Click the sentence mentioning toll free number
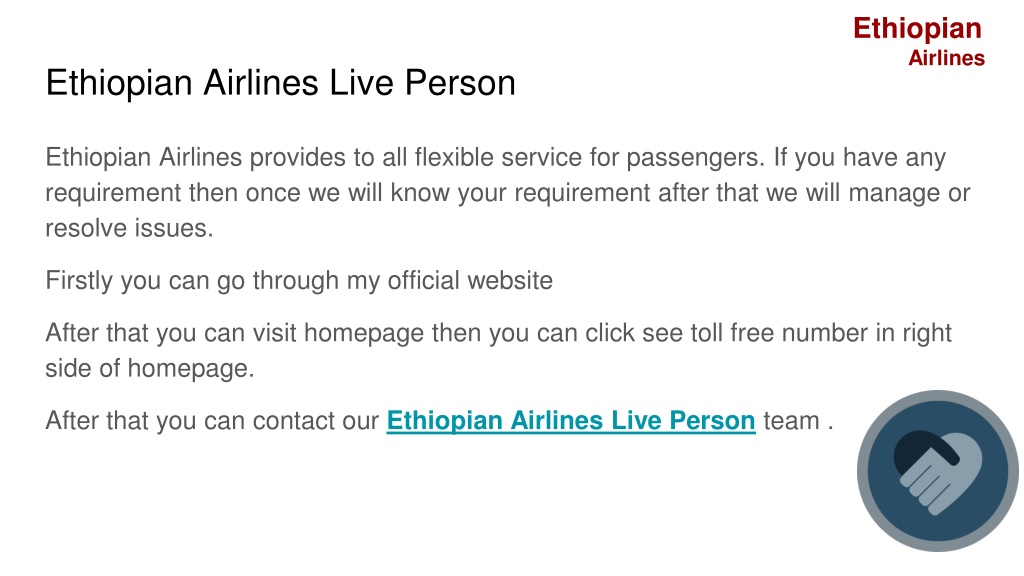This screenshot has width=1024, height=576. coord(498,351)
